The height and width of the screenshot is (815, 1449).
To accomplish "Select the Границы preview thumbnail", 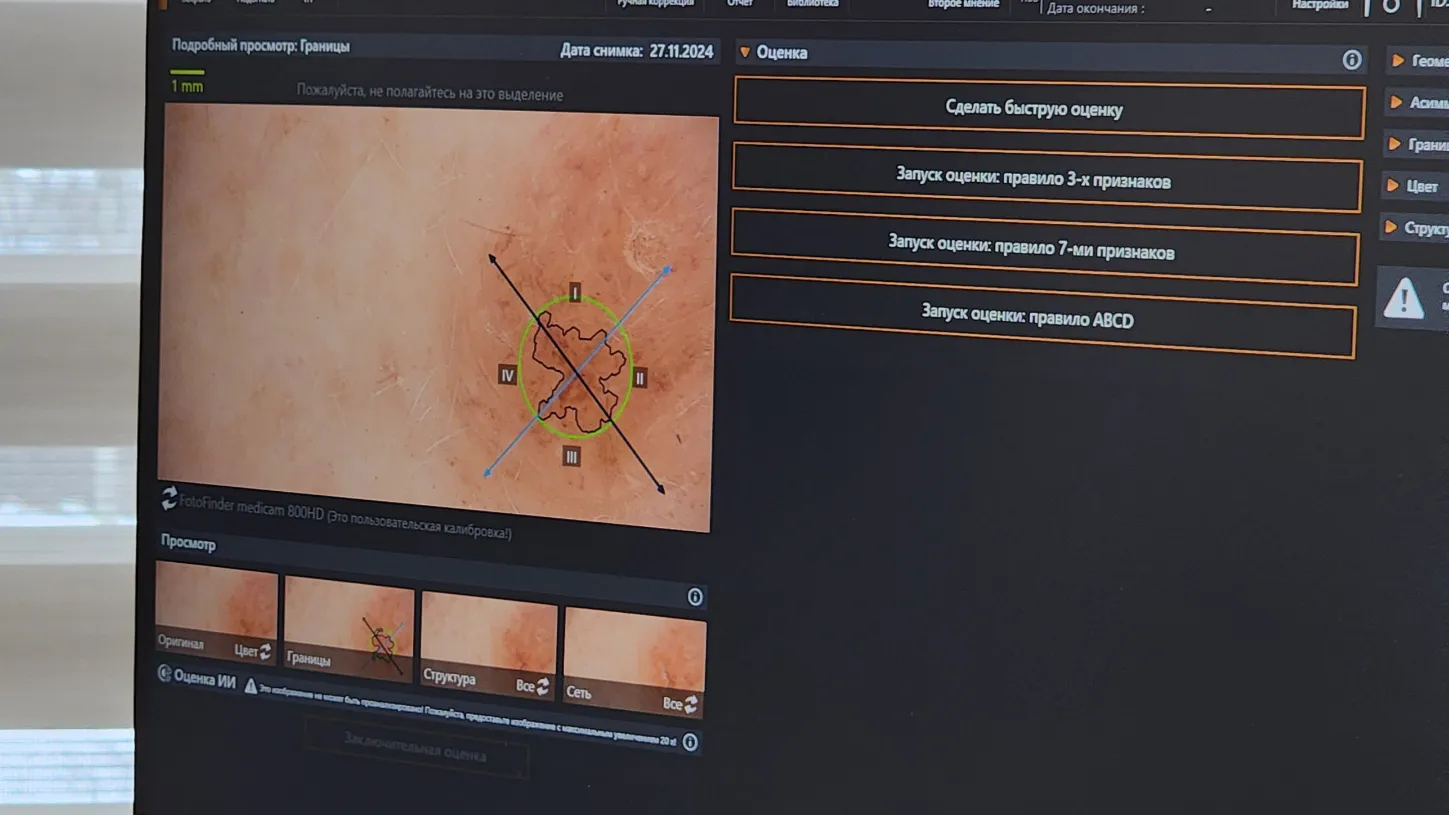I will click(348, 627).
